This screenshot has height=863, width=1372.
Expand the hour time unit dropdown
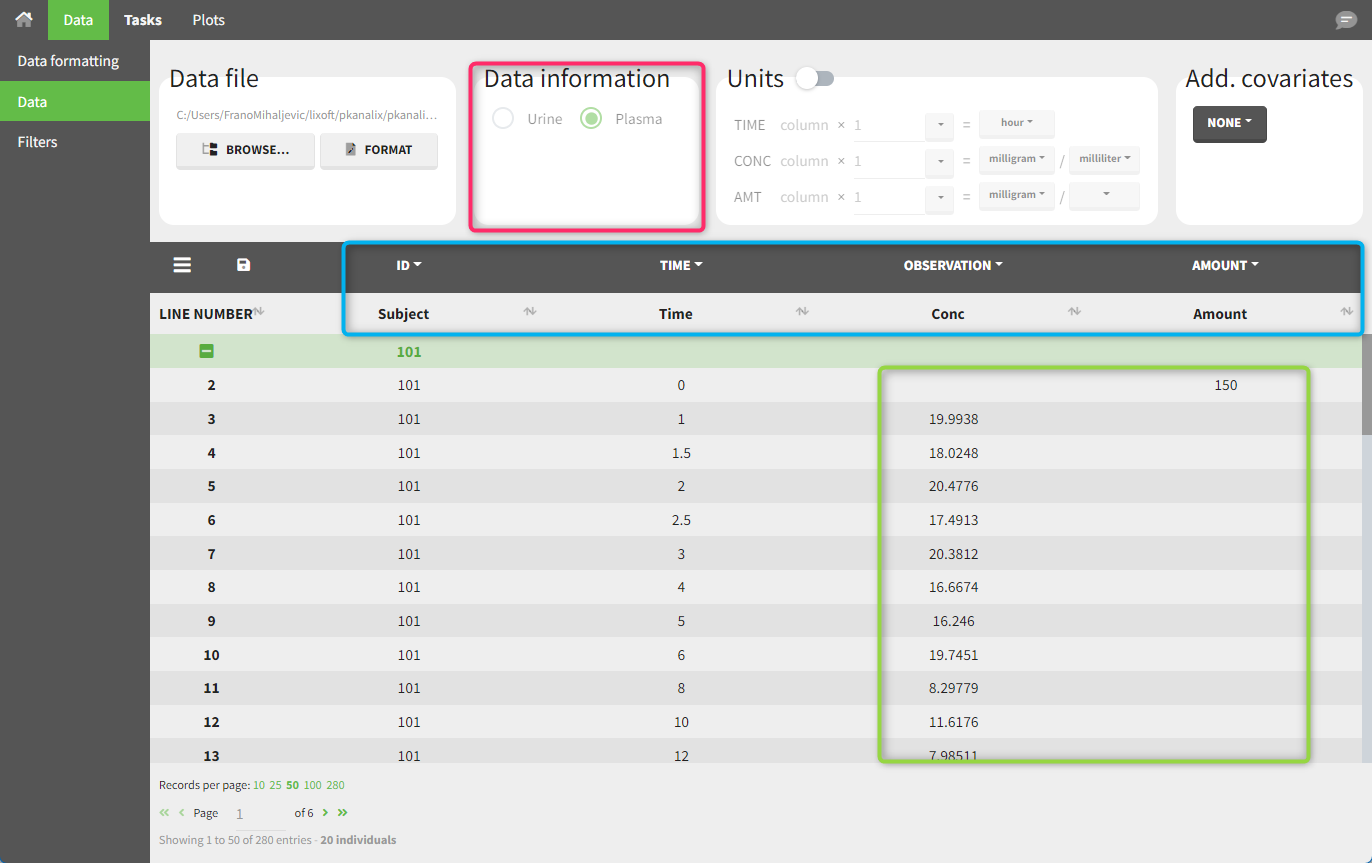point(1016,123)
